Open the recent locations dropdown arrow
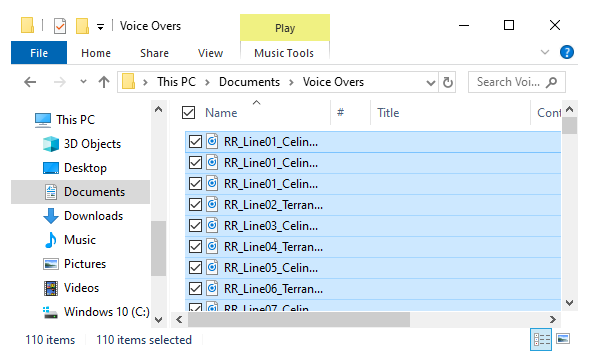Image resolution: width=589 pixels, height=362 pixels. [x=83, y=81]
